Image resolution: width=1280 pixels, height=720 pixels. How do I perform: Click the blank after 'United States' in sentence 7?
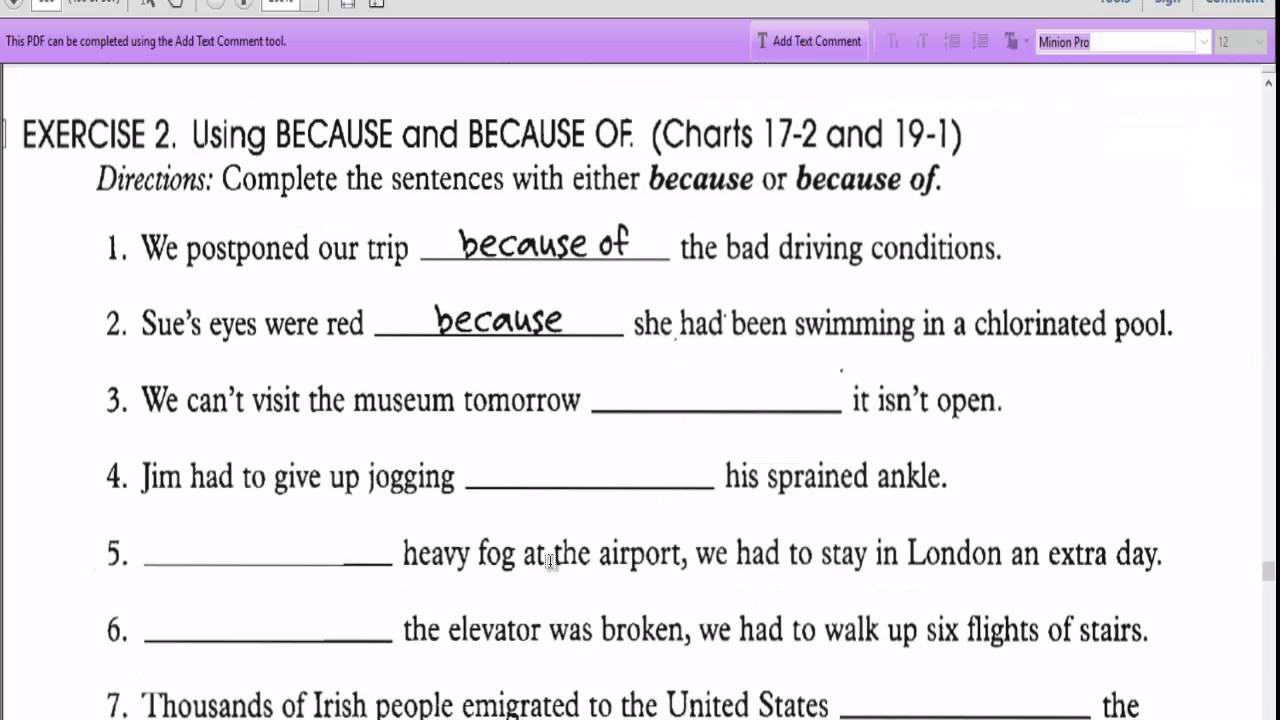pyautogui.click(x=965, y=706)
